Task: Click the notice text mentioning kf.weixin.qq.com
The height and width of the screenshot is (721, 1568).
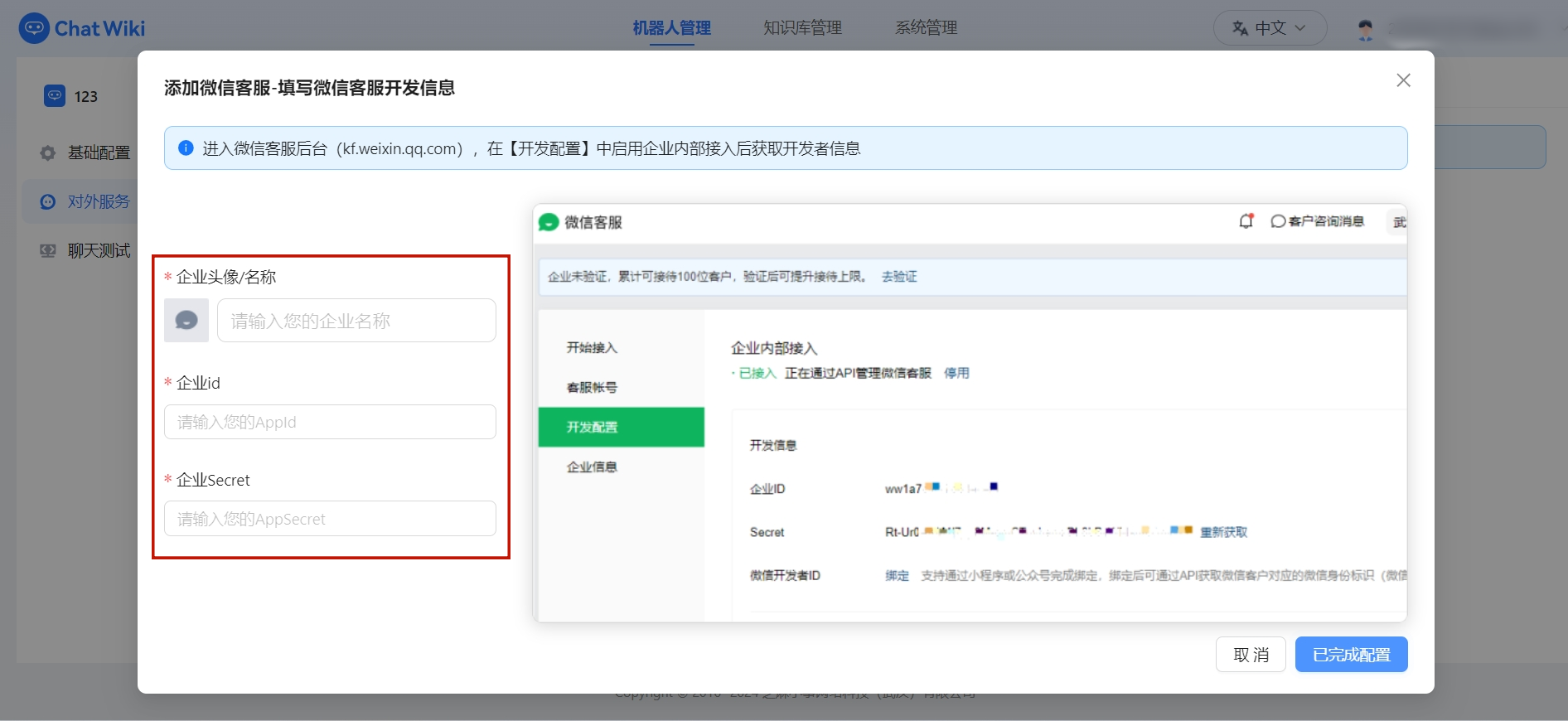Action: click(531, 148)
